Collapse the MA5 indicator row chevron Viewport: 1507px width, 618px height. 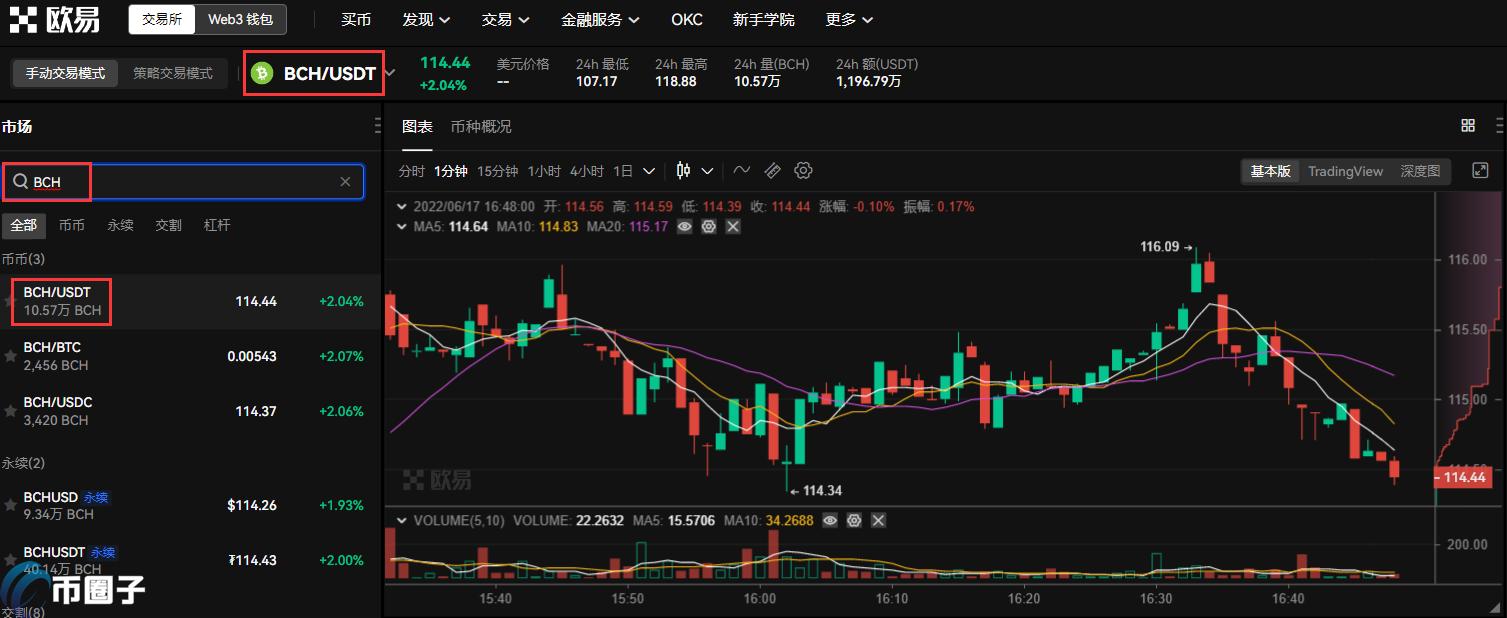point(403,227)
